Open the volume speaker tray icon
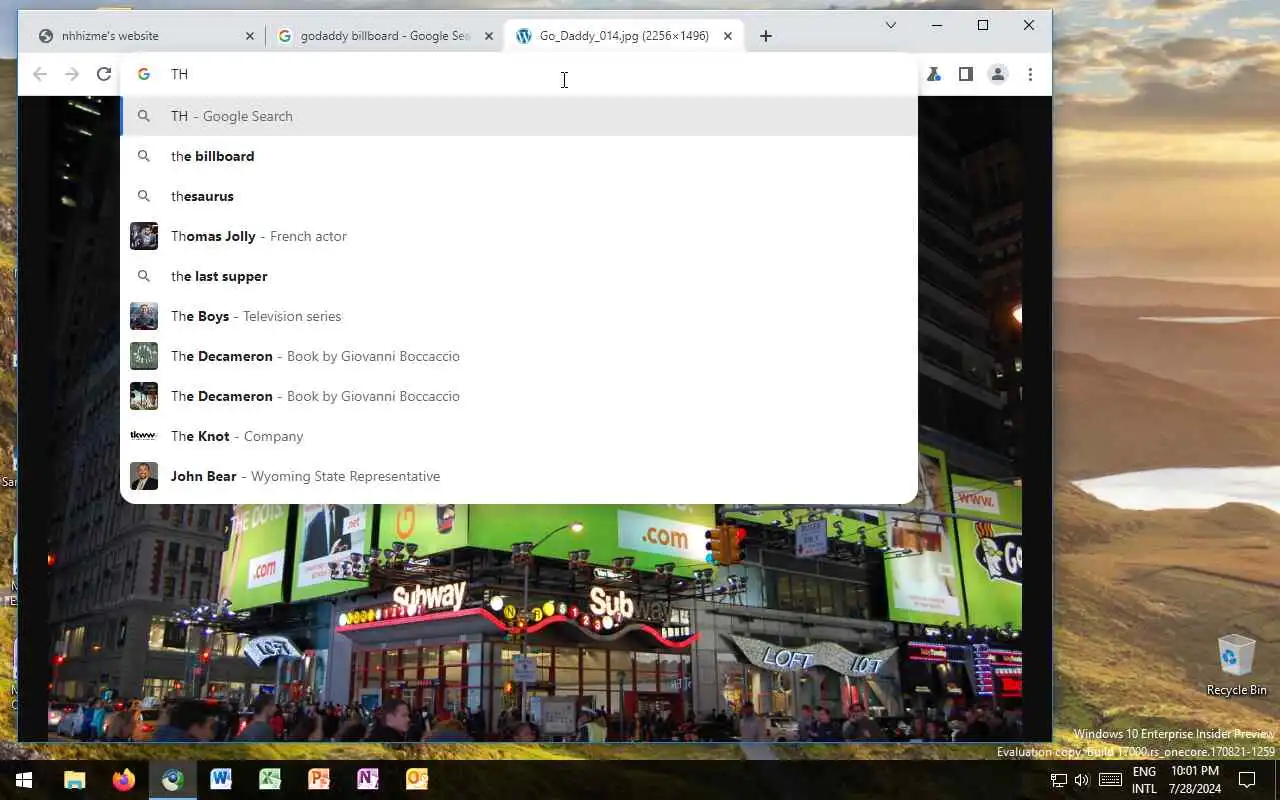The image size is (1280, 800). (x=1083, y=780)
